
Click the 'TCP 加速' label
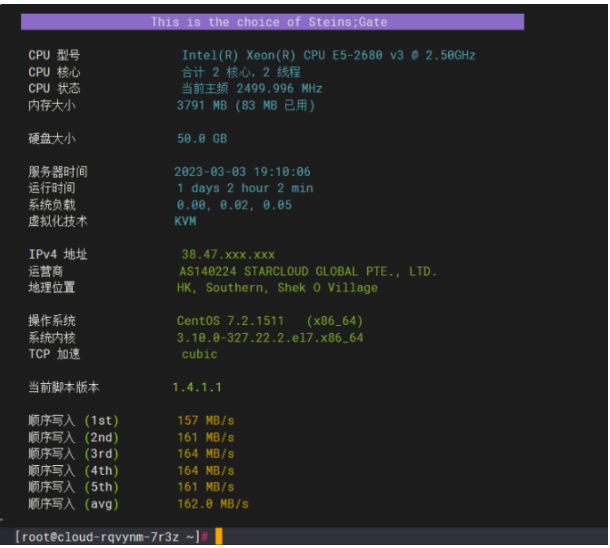tap(54, 354)
